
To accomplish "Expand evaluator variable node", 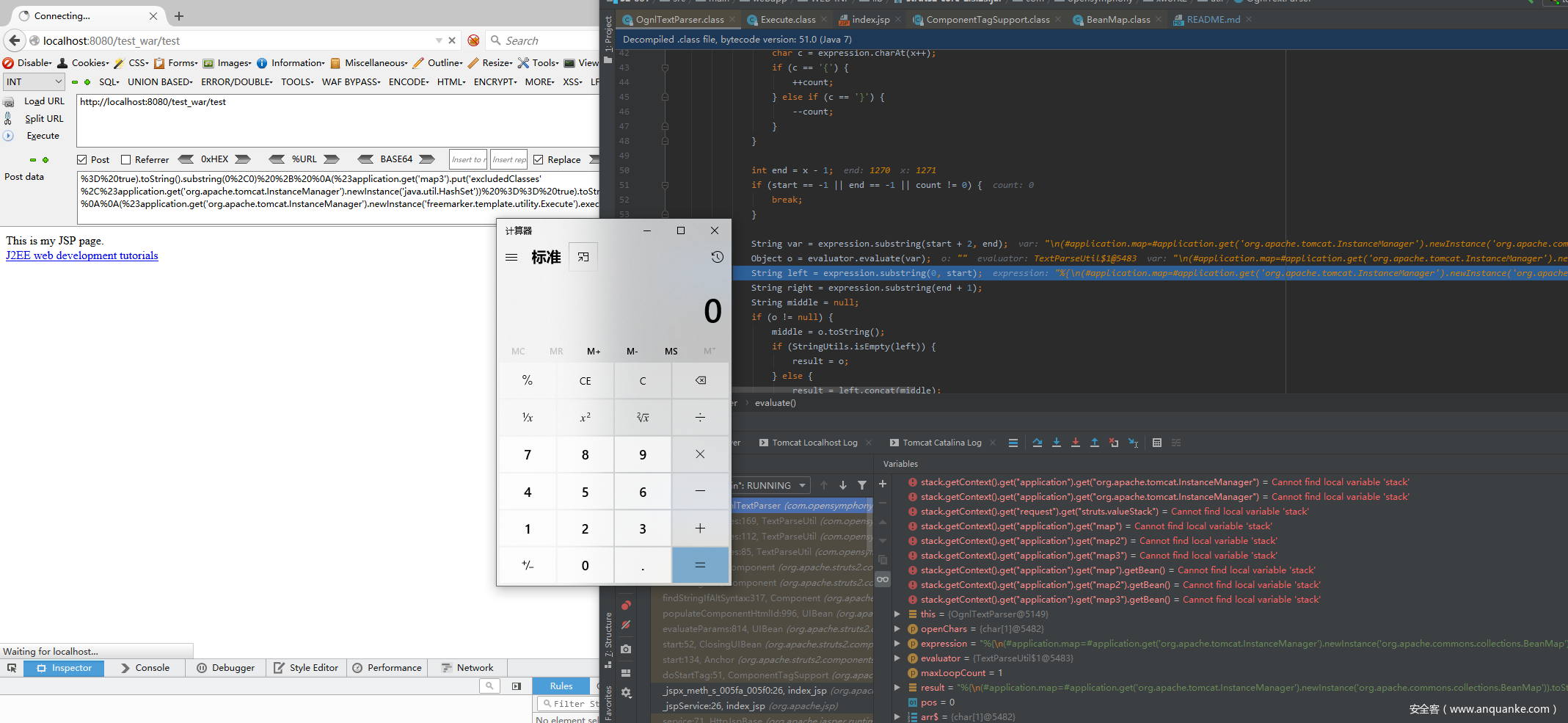I will click(897, 658).
